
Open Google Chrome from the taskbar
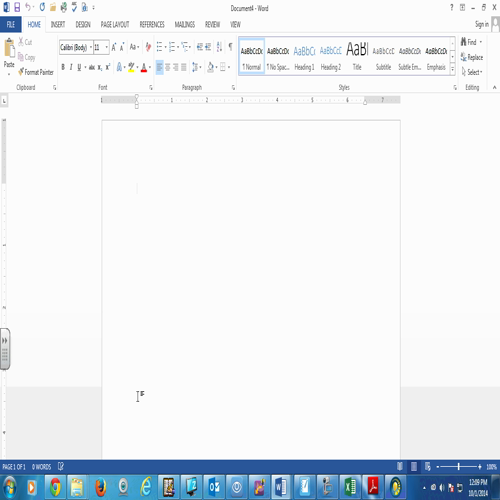[55, 487]
